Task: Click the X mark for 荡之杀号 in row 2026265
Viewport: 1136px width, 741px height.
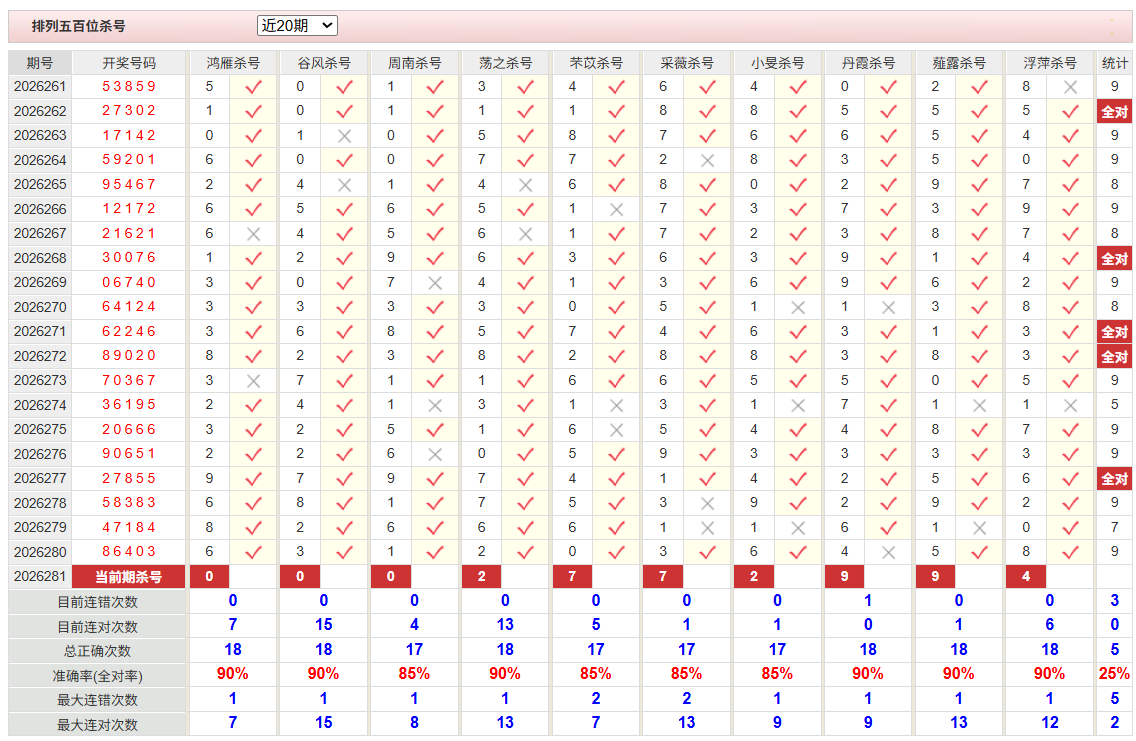Action: [x=525, y=185]
